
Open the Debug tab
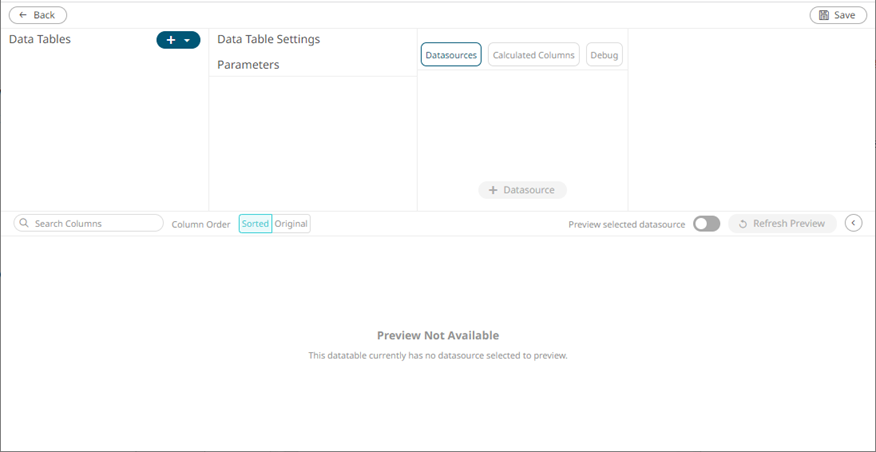pos(604,55)
